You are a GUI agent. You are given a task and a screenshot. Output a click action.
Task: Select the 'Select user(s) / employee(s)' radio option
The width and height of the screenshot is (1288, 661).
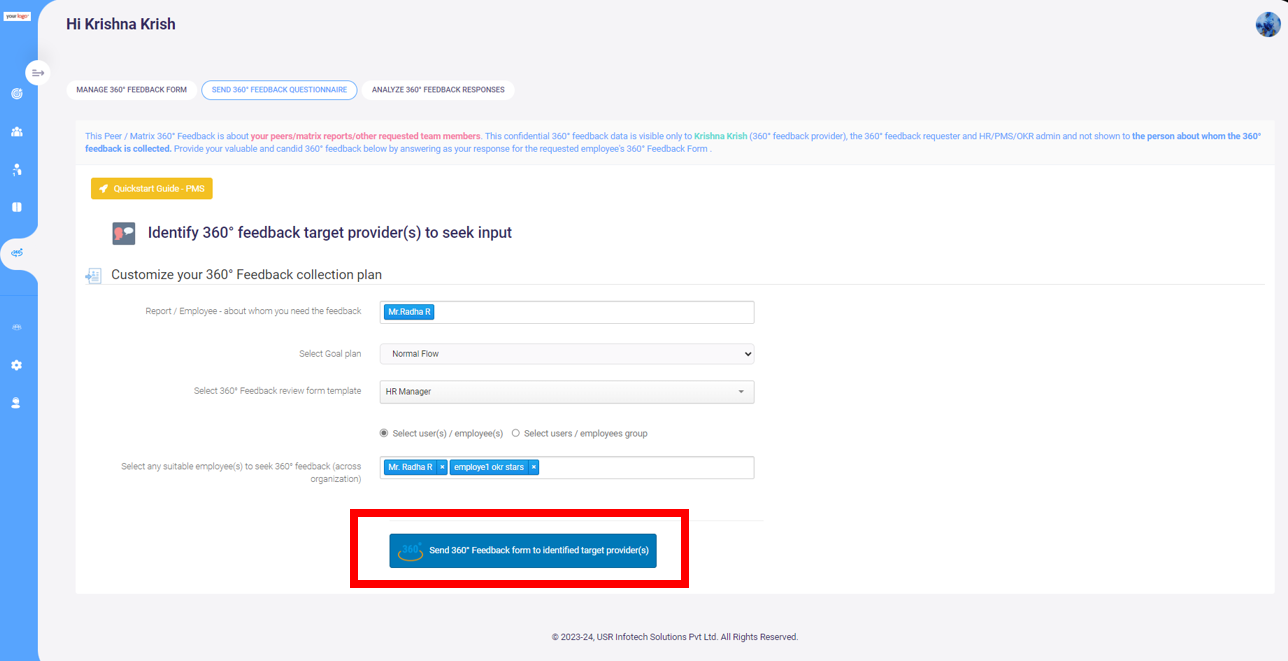[384, 433]
